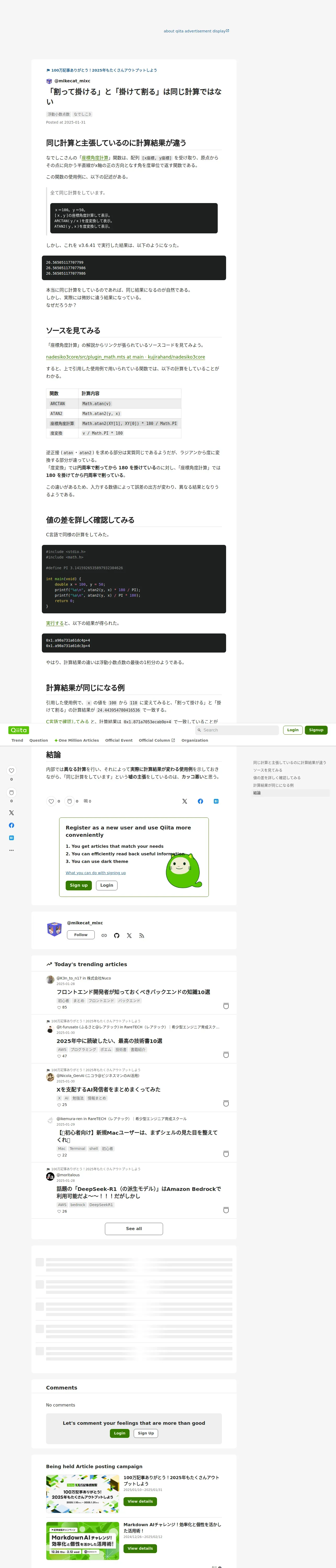Open author's X profile icon
This screenshot has width=336, height=1568.
[x=129, y=936]
